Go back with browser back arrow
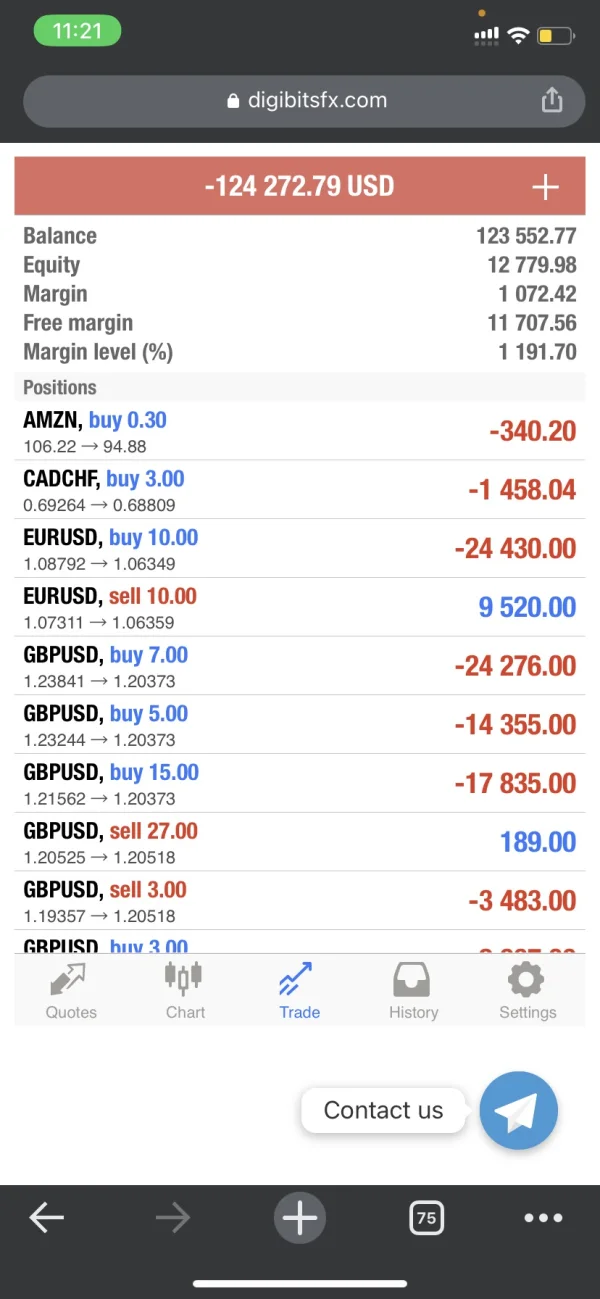 (47, 1217)
